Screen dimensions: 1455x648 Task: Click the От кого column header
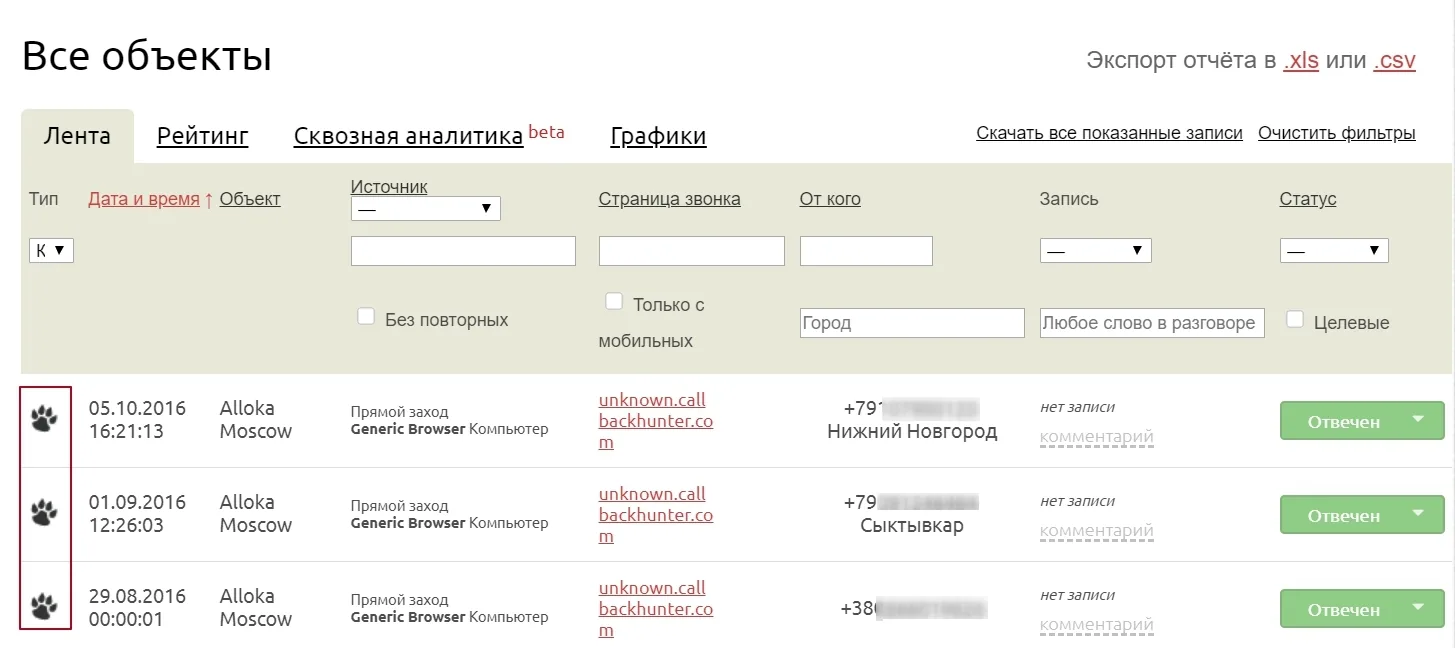[x=830, y=199]
